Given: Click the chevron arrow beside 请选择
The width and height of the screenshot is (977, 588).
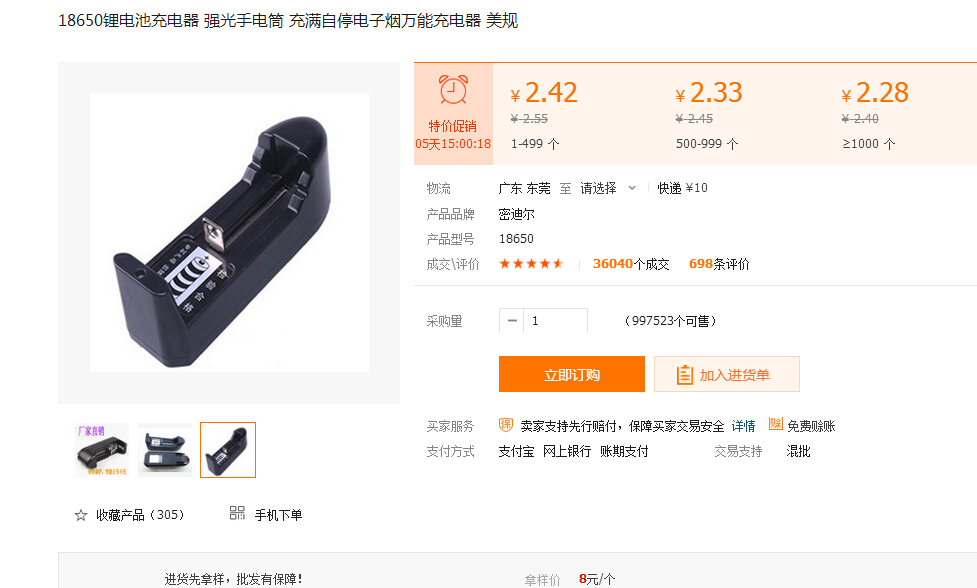Looking at the screenshot, I should point(632,188).
